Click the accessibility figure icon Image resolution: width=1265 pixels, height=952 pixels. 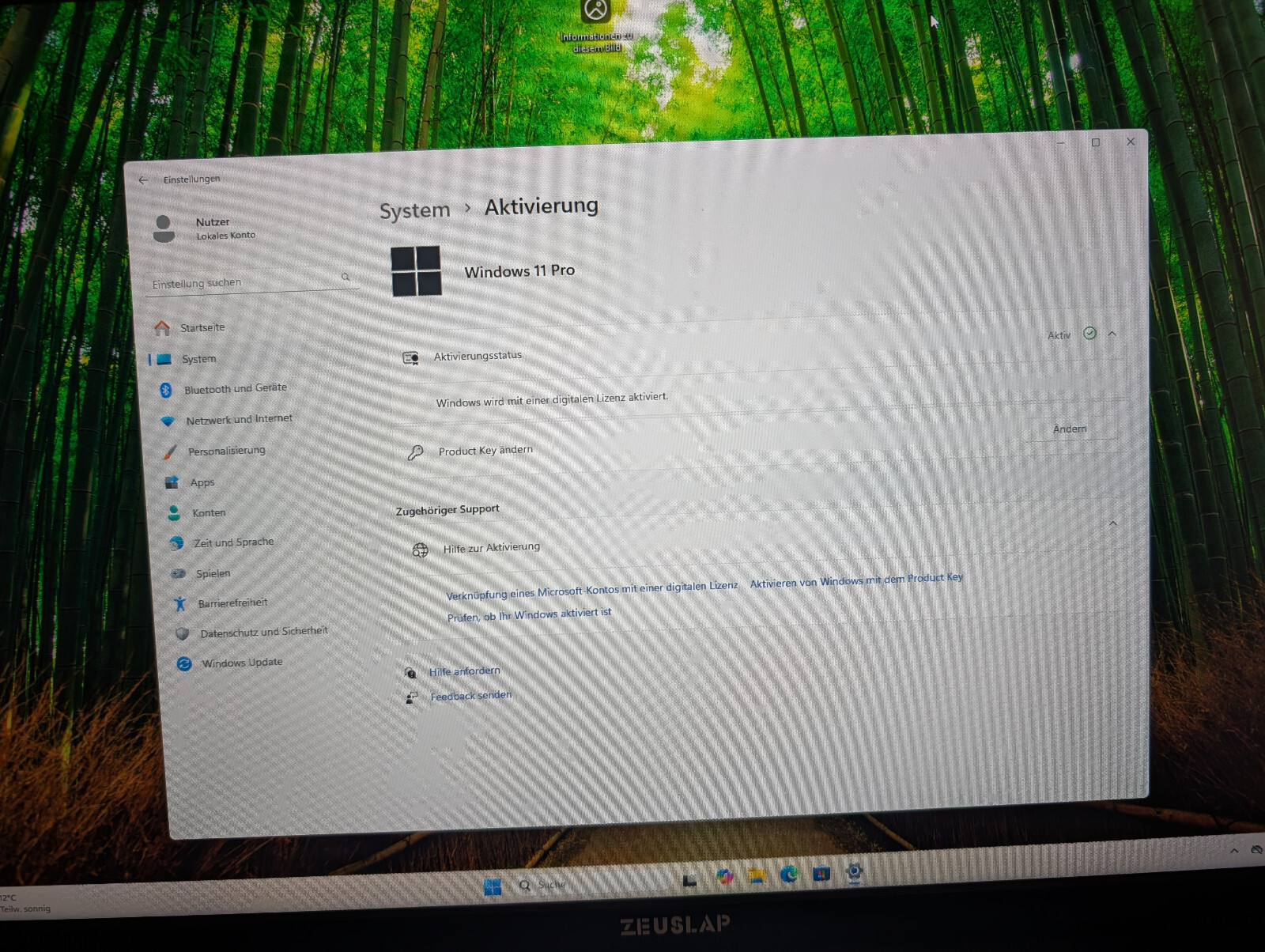pos(180,604)
